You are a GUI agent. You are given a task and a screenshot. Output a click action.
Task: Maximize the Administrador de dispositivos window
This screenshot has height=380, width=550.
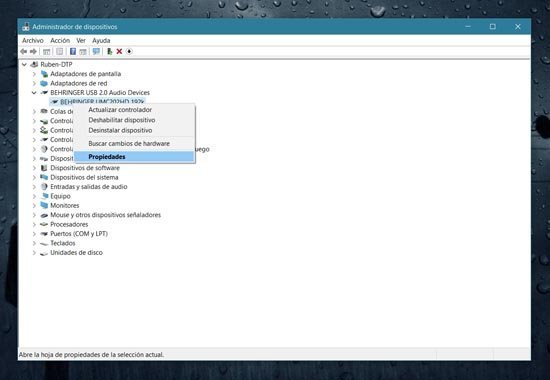(493, 27)
